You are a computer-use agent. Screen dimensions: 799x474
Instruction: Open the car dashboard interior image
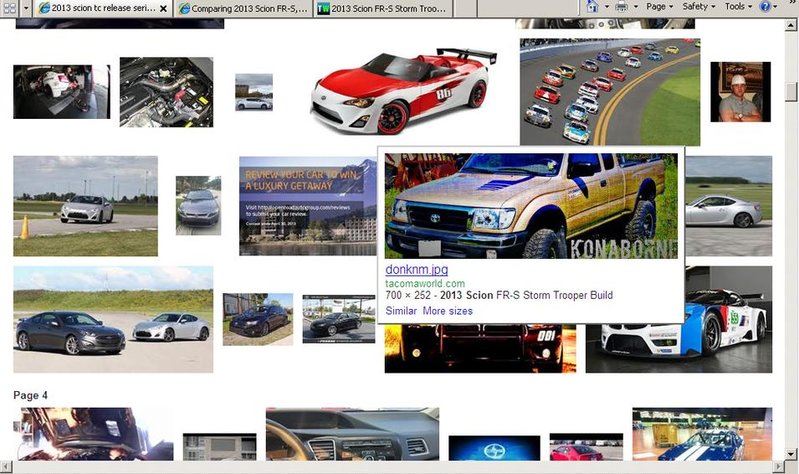point(352,434)
